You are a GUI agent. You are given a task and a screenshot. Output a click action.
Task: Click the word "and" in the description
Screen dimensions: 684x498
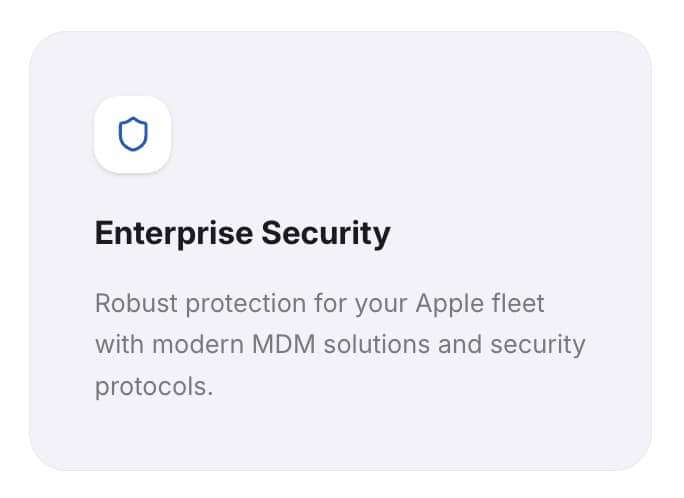tap(455, 344)
